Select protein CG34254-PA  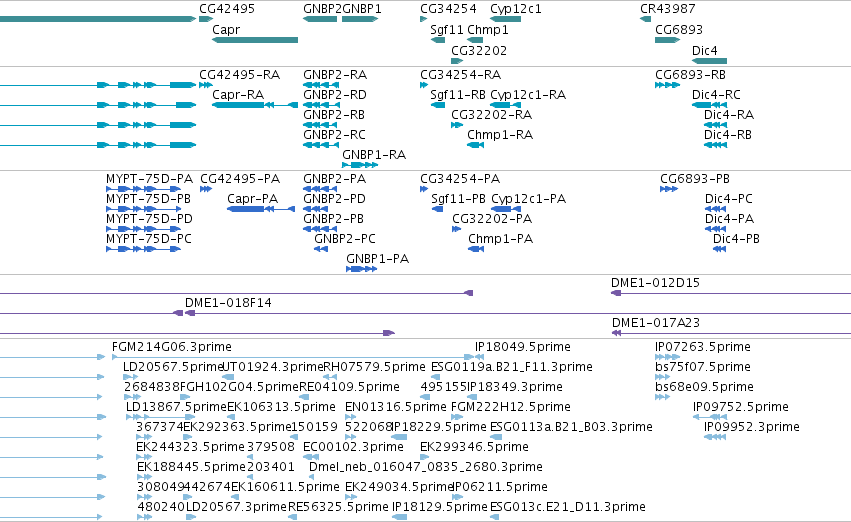460,179
